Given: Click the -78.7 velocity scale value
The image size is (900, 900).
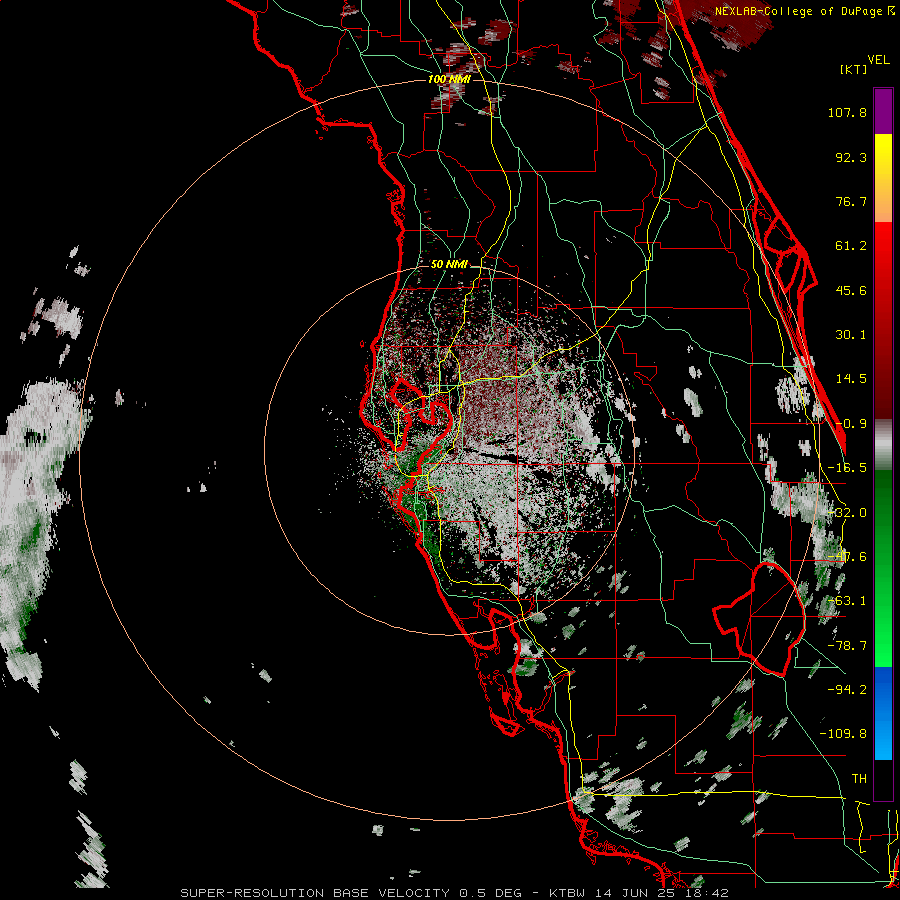Looking at the screenshot, I should click(x=847, y=646).
